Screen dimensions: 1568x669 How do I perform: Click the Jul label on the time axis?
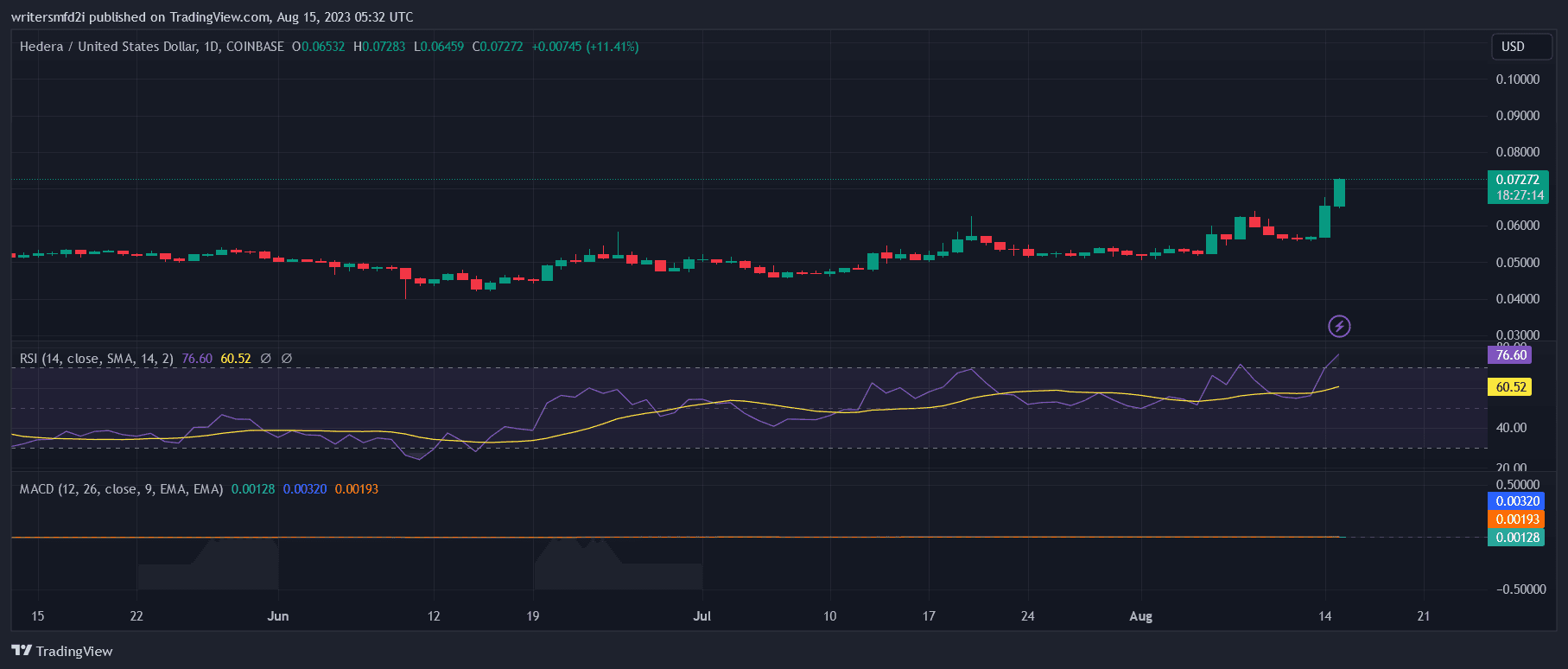(702, 616)
